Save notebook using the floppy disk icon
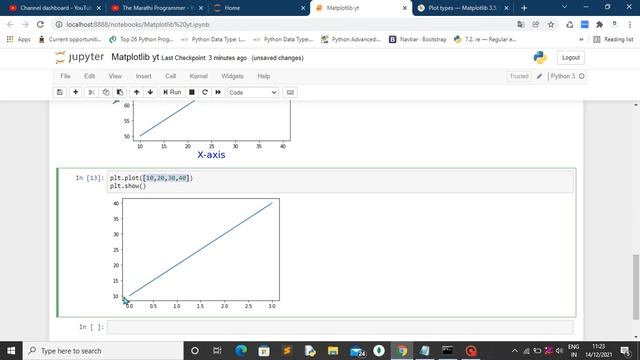Screen dimensions: 640x360 [60, 92]
